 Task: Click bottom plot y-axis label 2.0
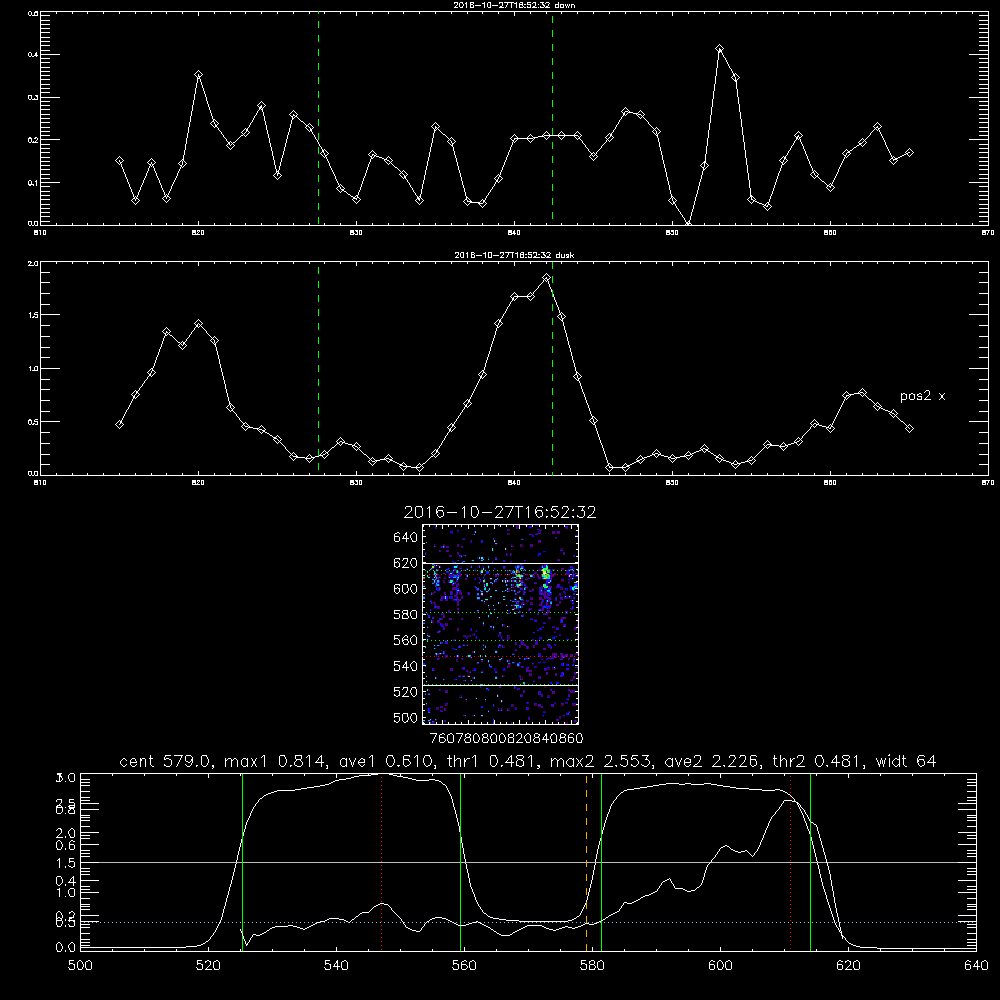[x=68, y=833]
